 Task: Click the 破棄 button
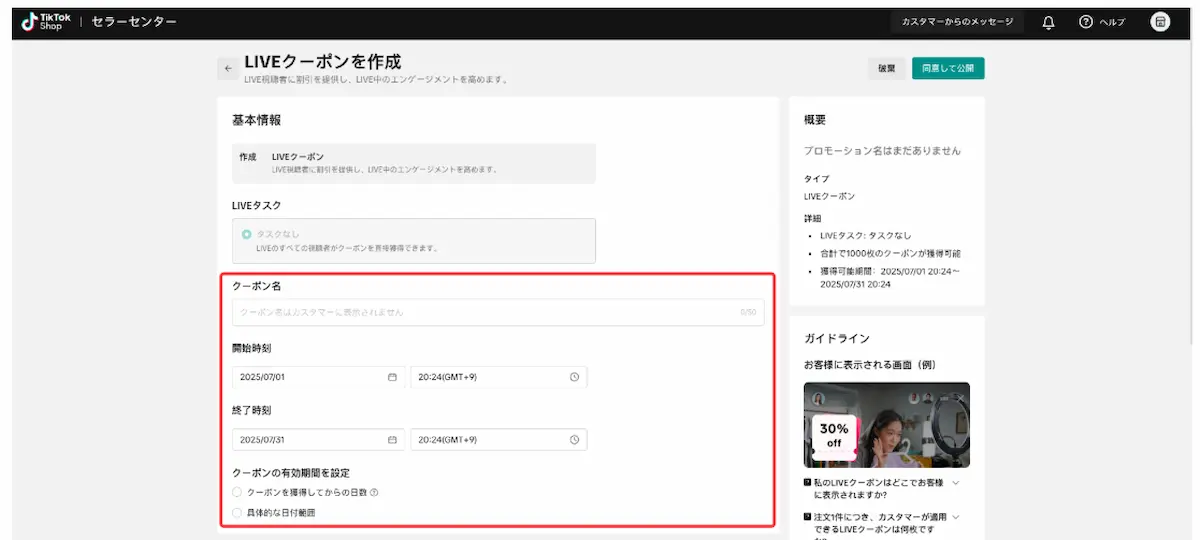click(886, 68)
